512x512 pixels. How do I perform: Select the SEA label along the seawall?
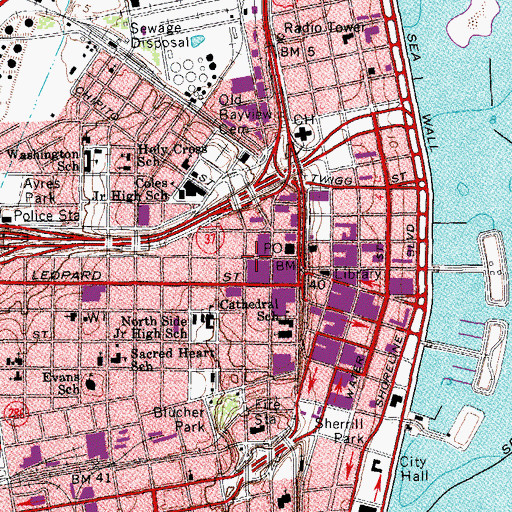[414, 47]
